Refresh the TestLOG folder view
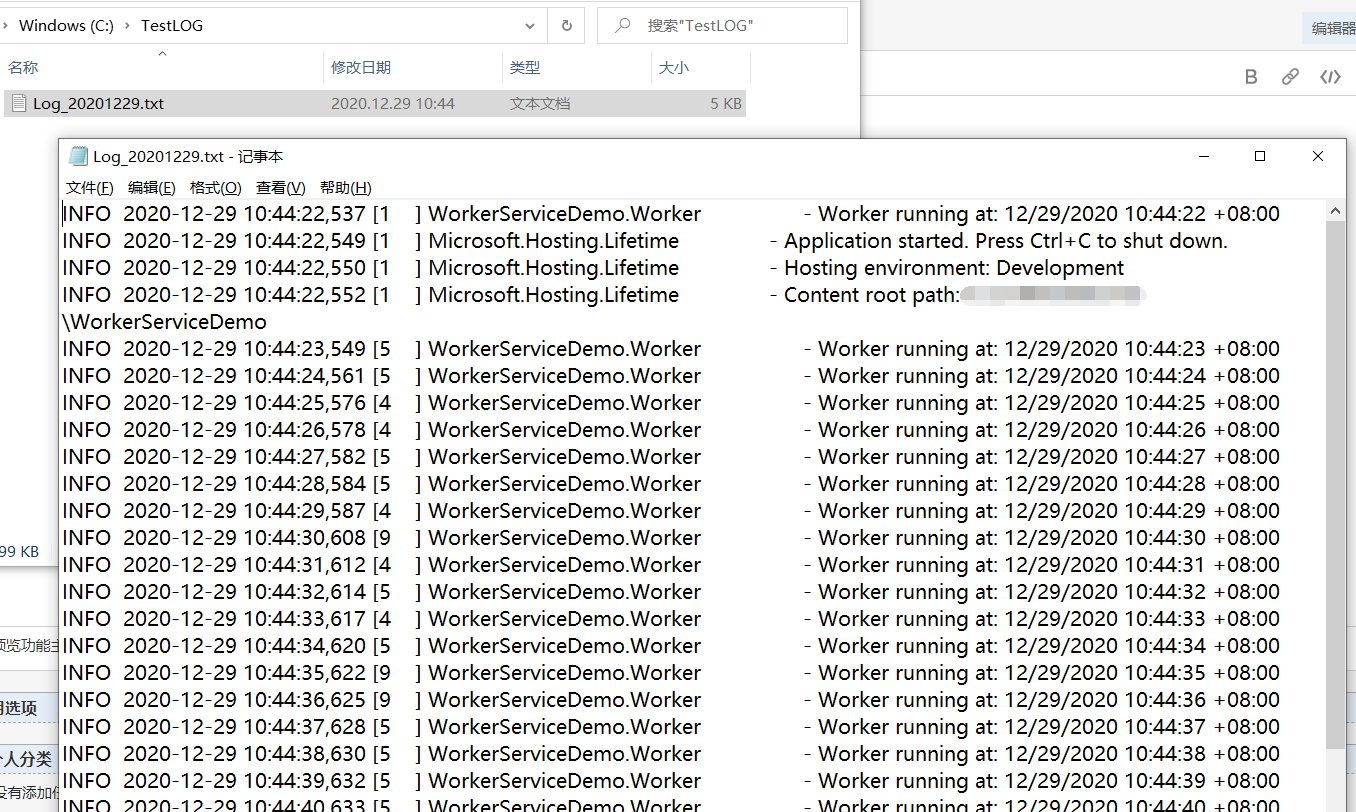The height and width of the screenshot is (812, 1356). (566, 25)
